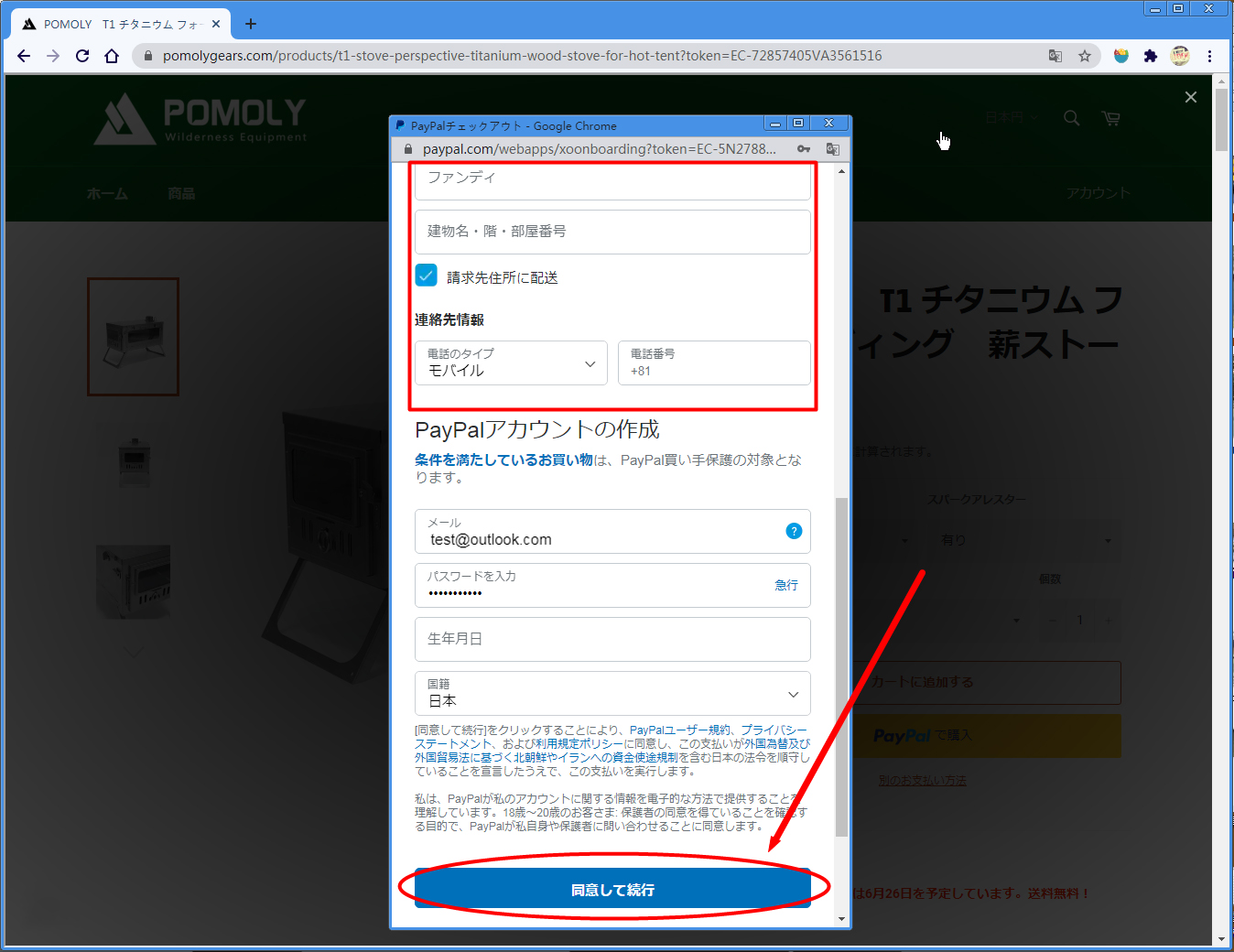Open the currency selector in Pomoly header
Viewport: 1234px width, 952px height.
(x=1011, y=117)
